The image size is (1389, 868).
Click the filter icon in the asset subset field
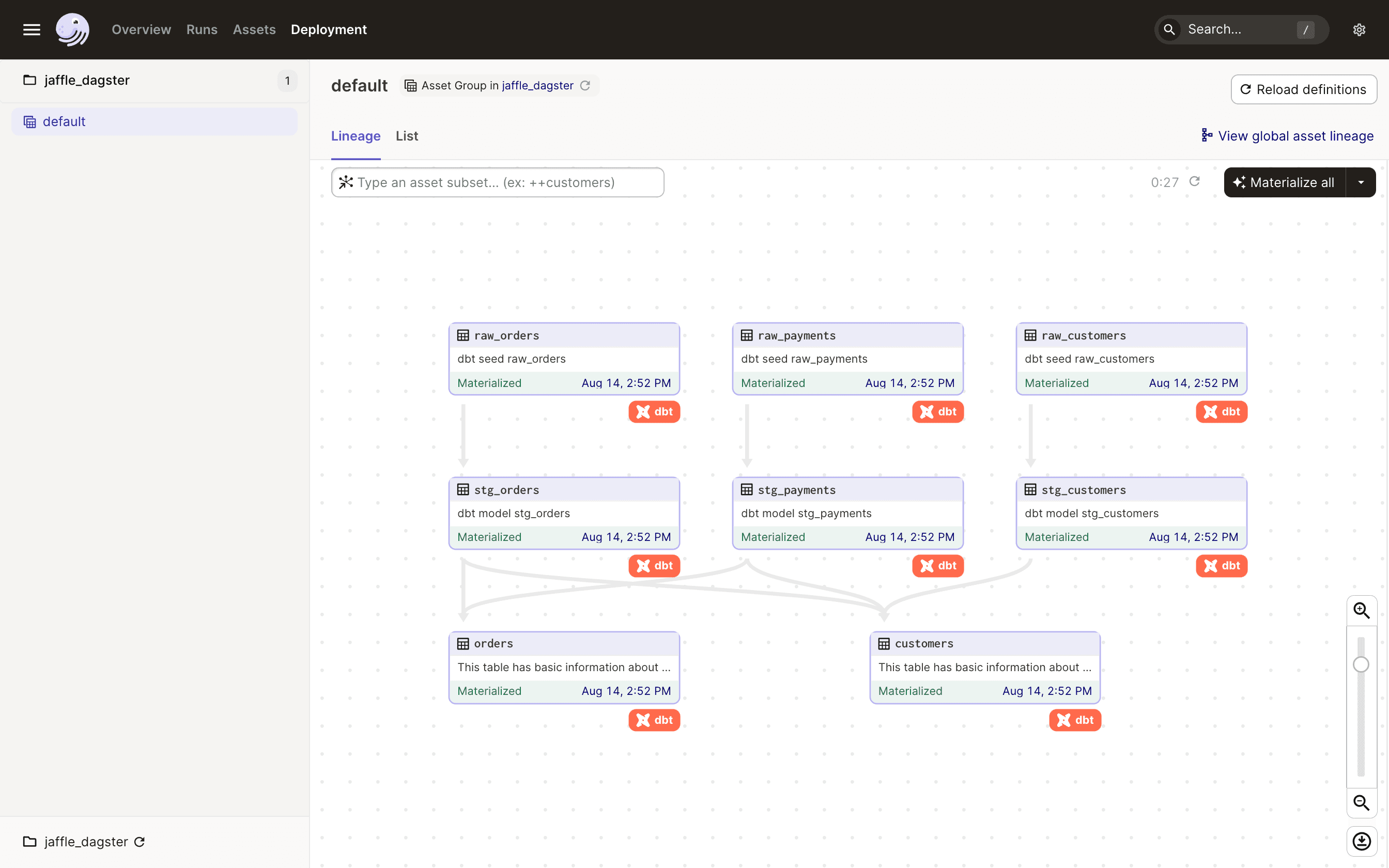click(x=347, y=182)
